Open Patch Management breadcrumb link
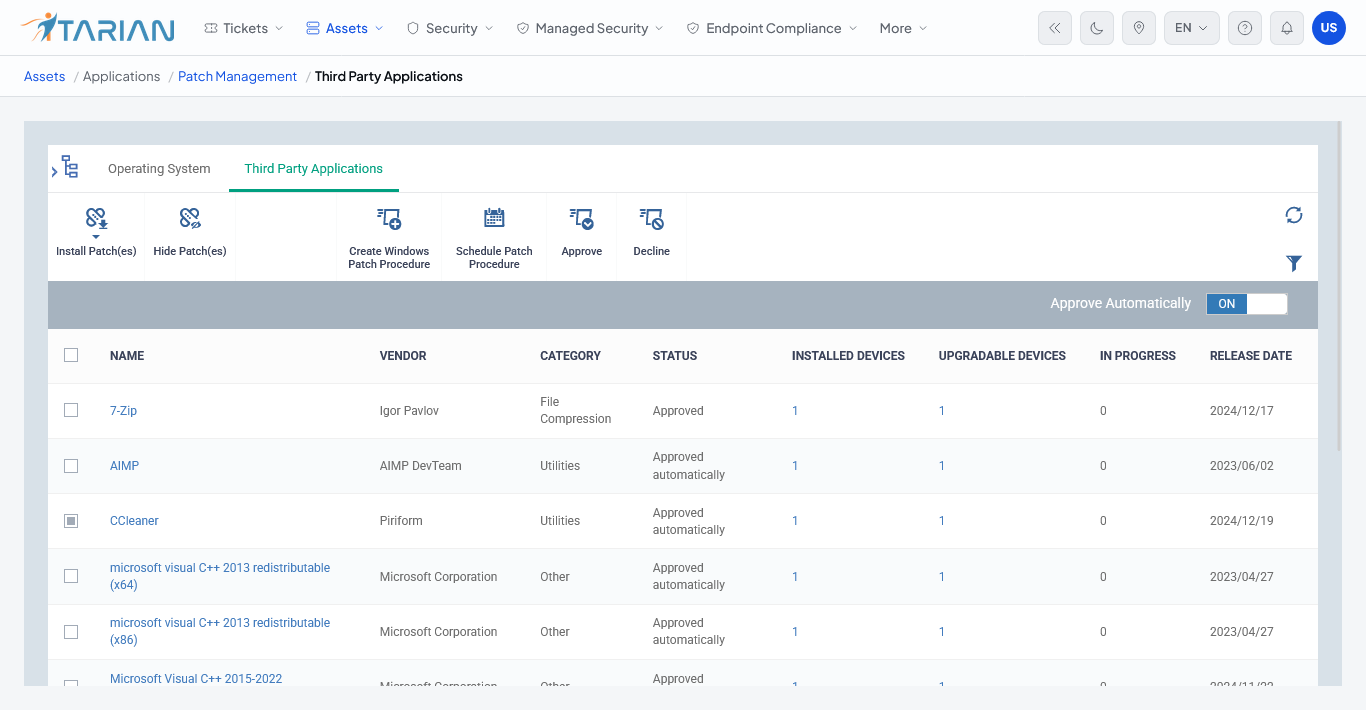This screenshot has width=1366, height=710. coord(238,76)
